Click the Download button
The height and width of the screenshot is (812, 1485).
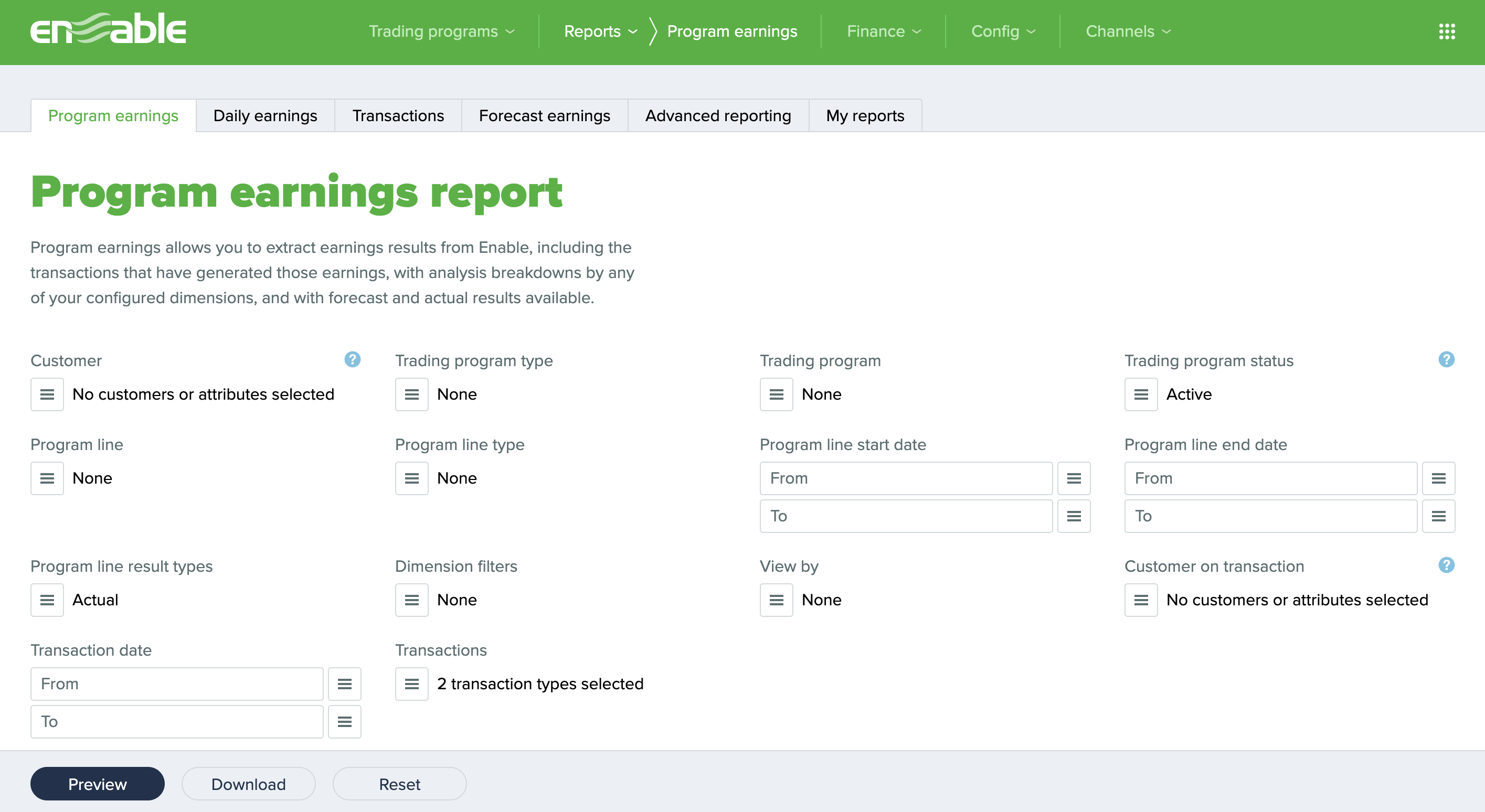248,784
